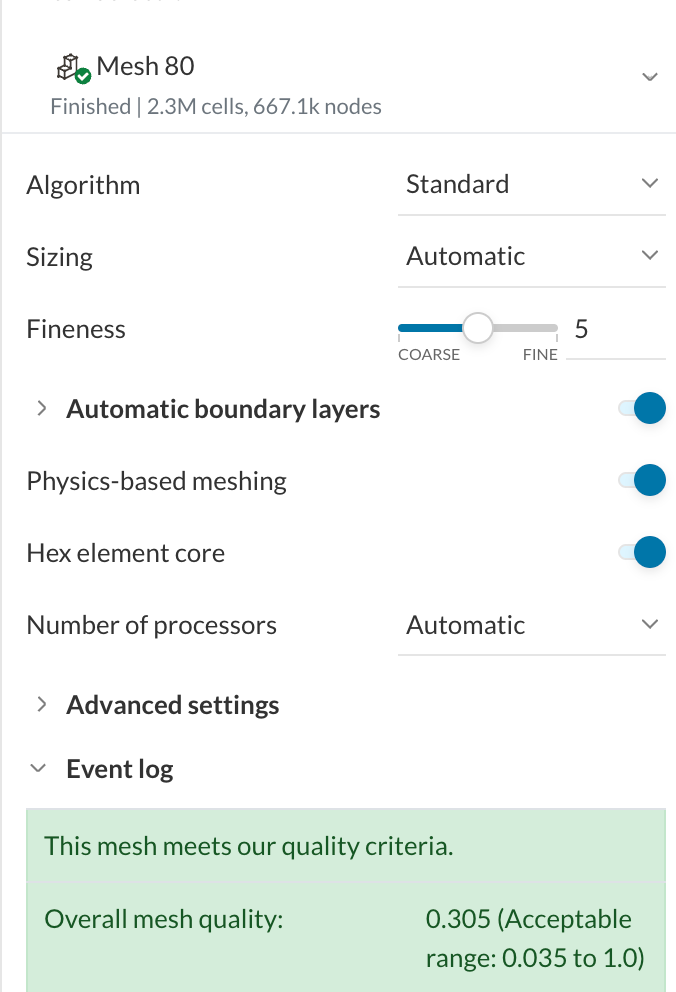Image resolution: width=676 pixels, height=992 pixels.
Task: Select the Mesh 80 title
Action: coord(145,67)
